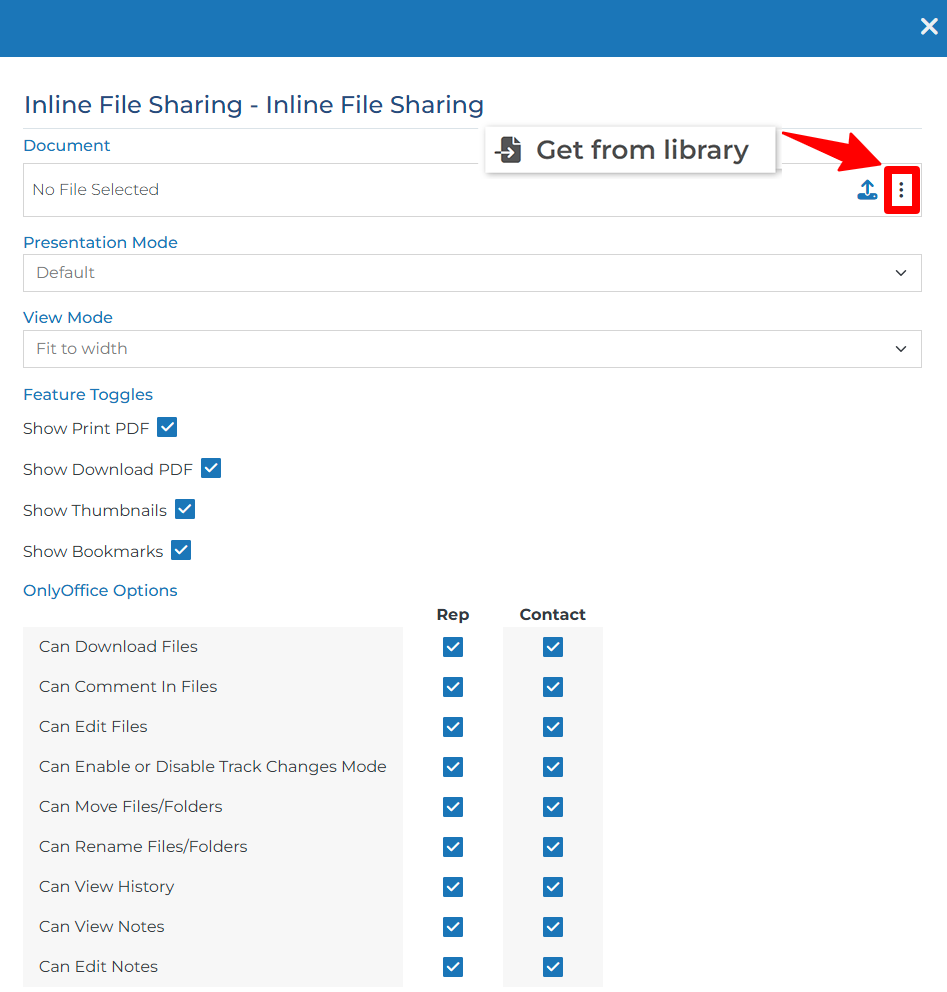This screenshot has height=992, width=947.
Task: Click the Contact column header
Action: [x=553, y=614]
